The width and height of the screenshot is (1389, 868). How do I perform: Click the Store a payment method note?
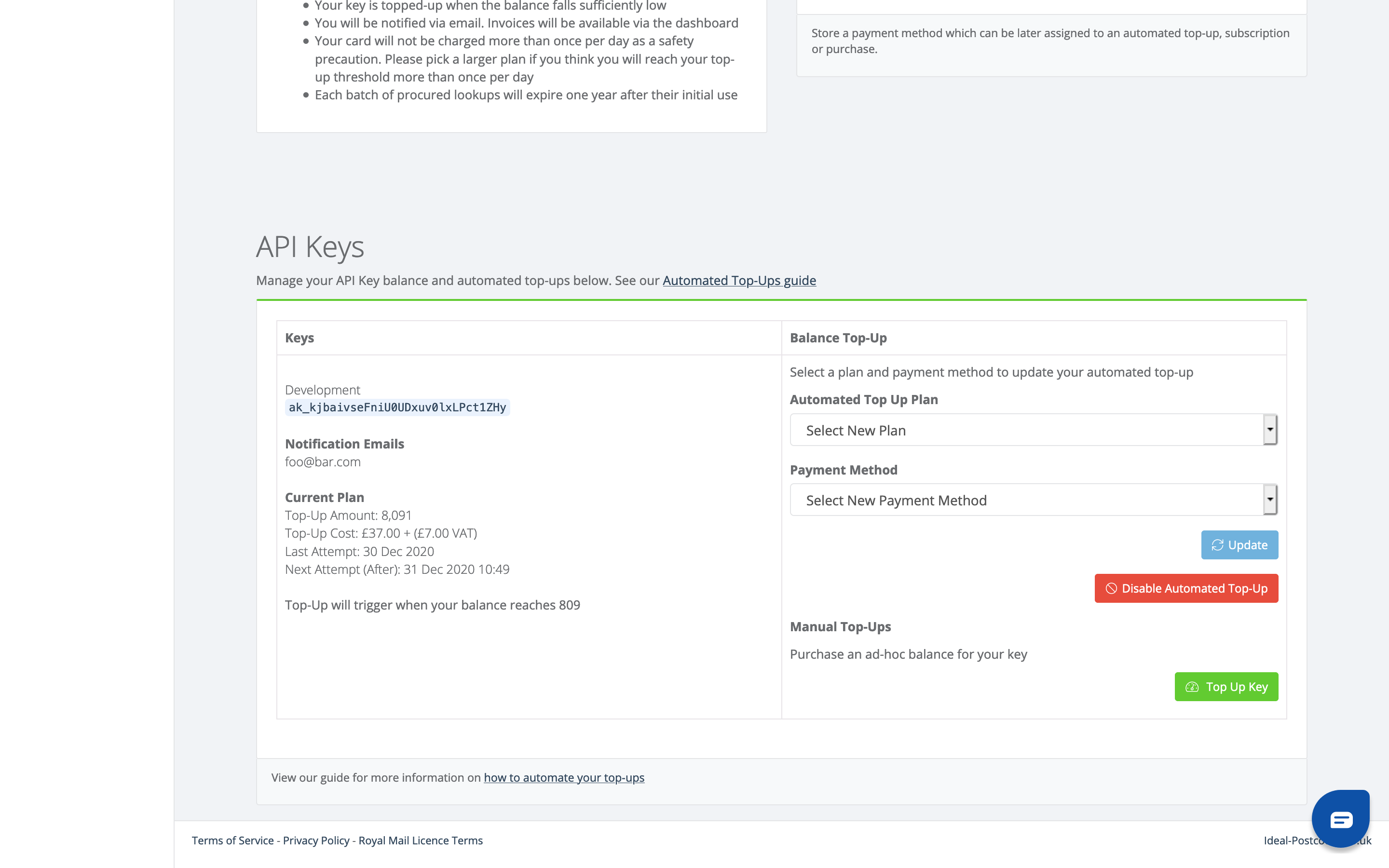[1050, 41]
